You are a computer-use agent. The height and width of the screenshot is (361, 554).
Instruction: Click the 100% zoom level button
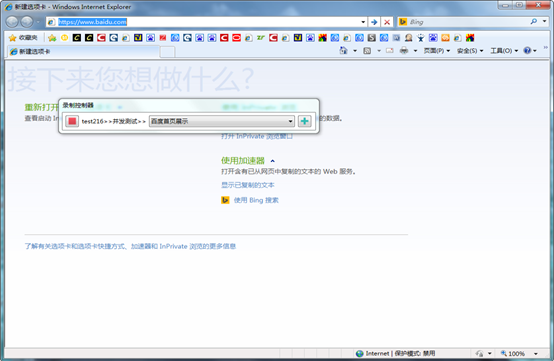(x=513, y=353)
